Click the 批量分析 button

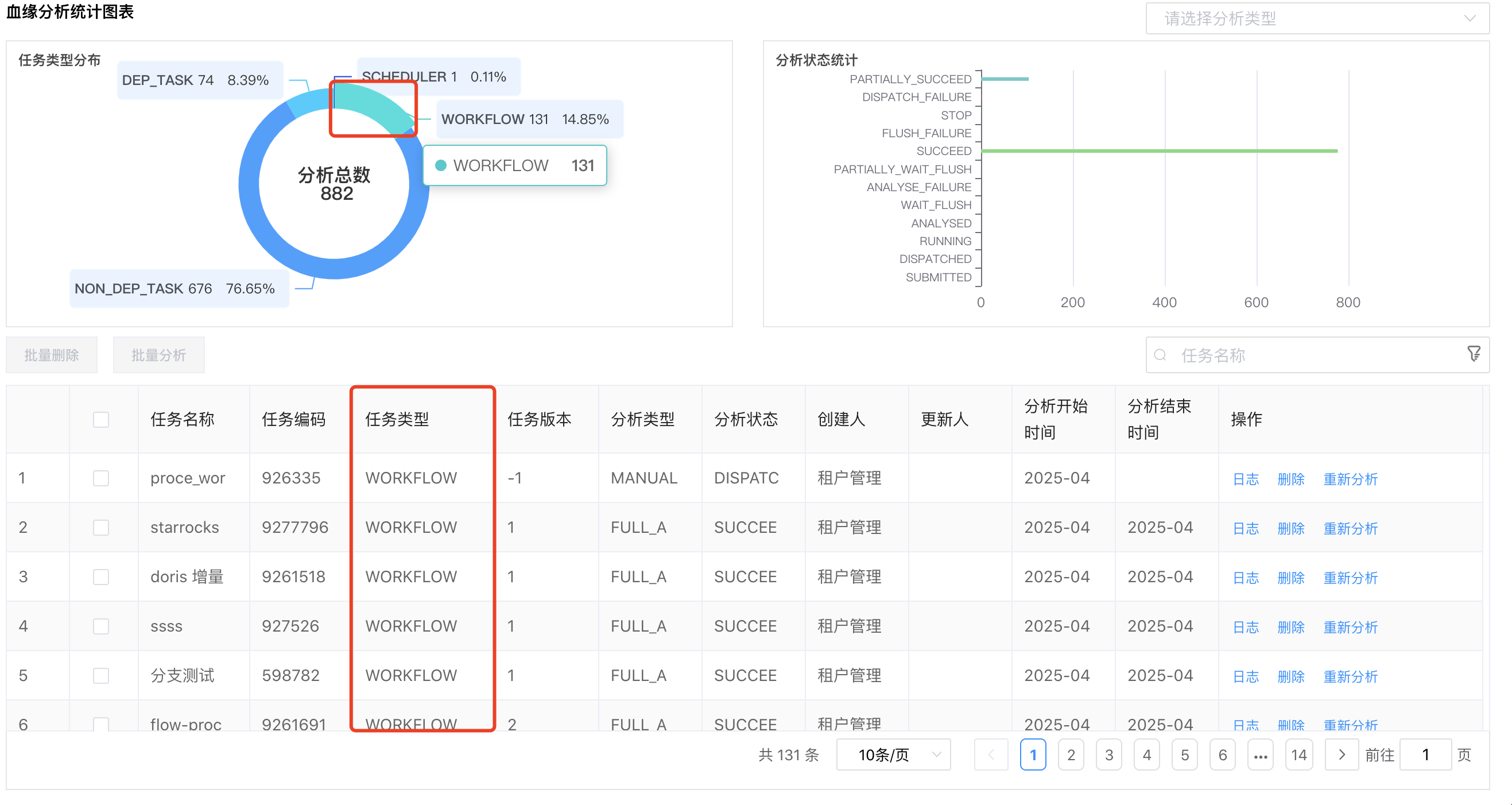pos(158,355)
